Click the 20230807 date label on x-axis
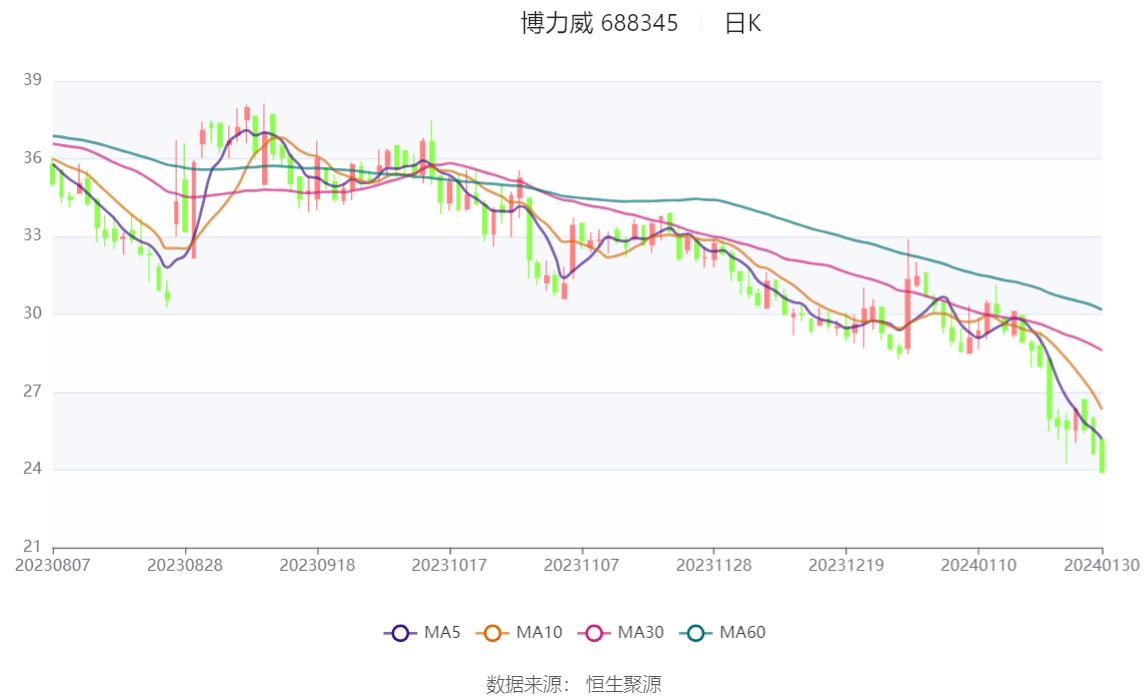The height and width of the screenshot is (699, 1148). 53,565
